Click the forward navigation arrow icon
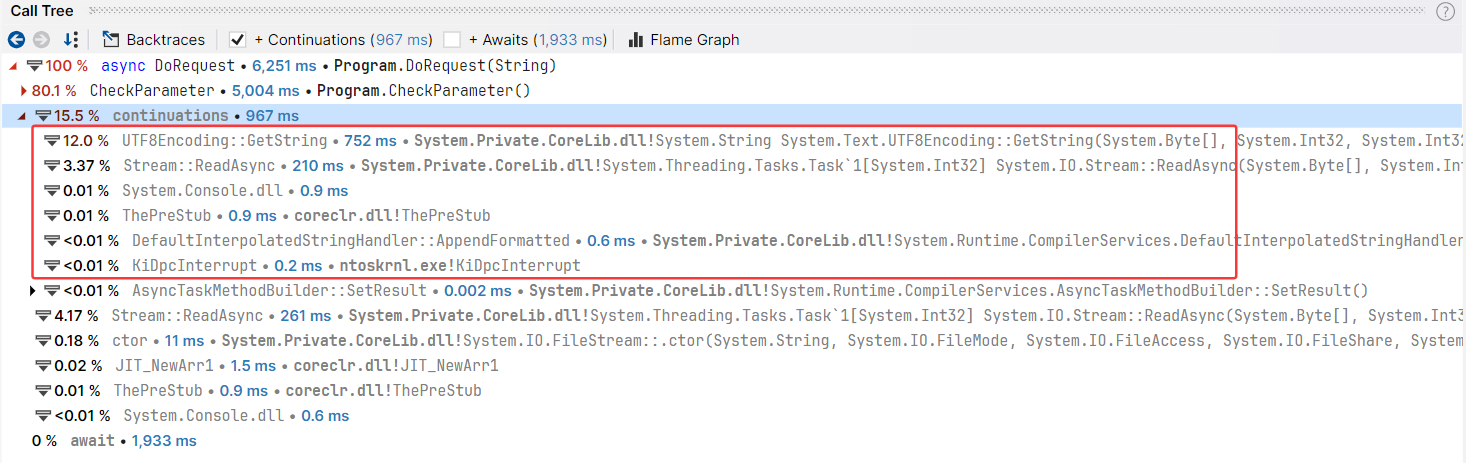Screen dimensions: 1466x463 [x=41, y=40]
